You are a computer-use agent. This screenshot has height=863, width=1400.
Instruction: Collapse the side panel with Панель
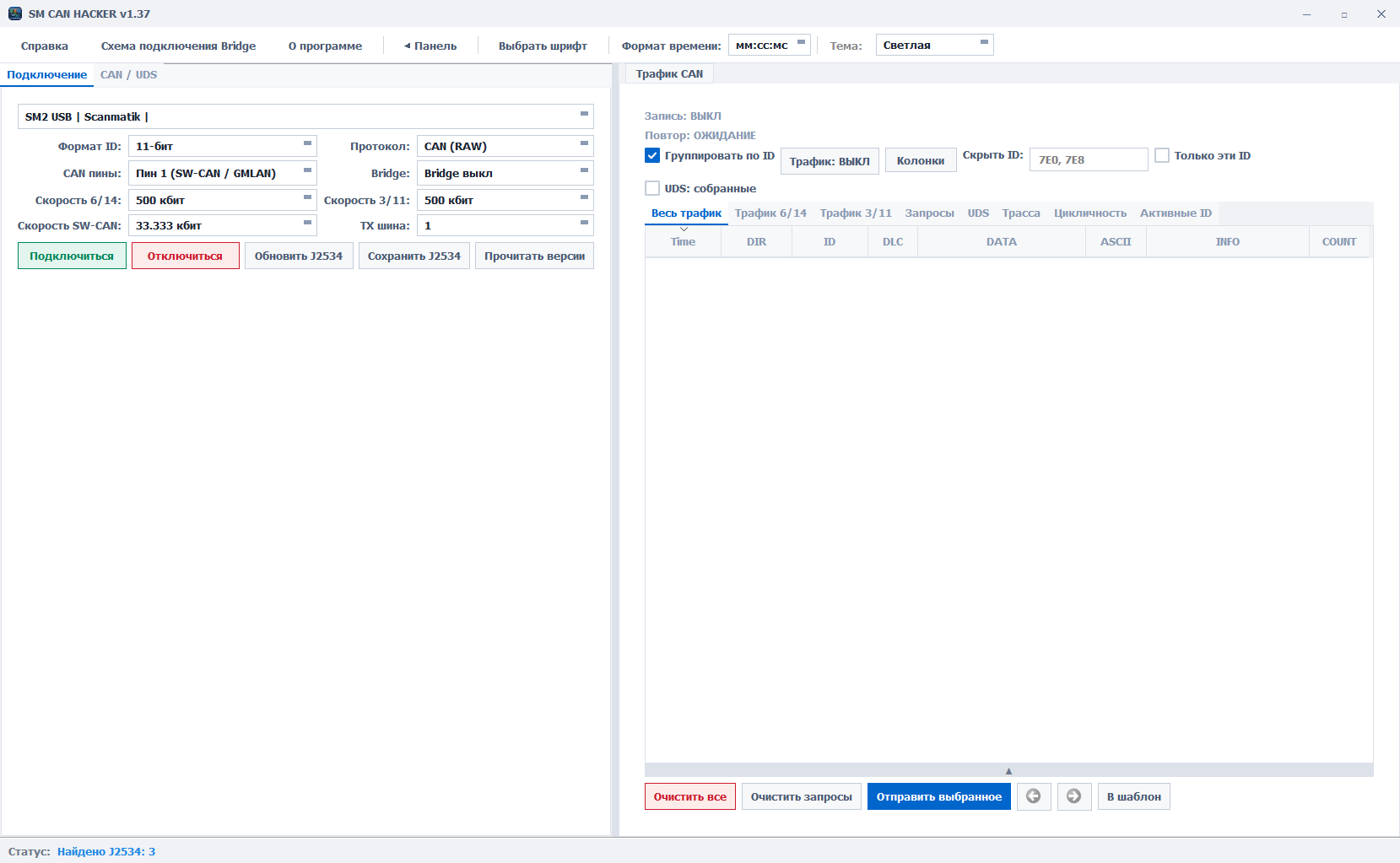click(x=430, y=46)
